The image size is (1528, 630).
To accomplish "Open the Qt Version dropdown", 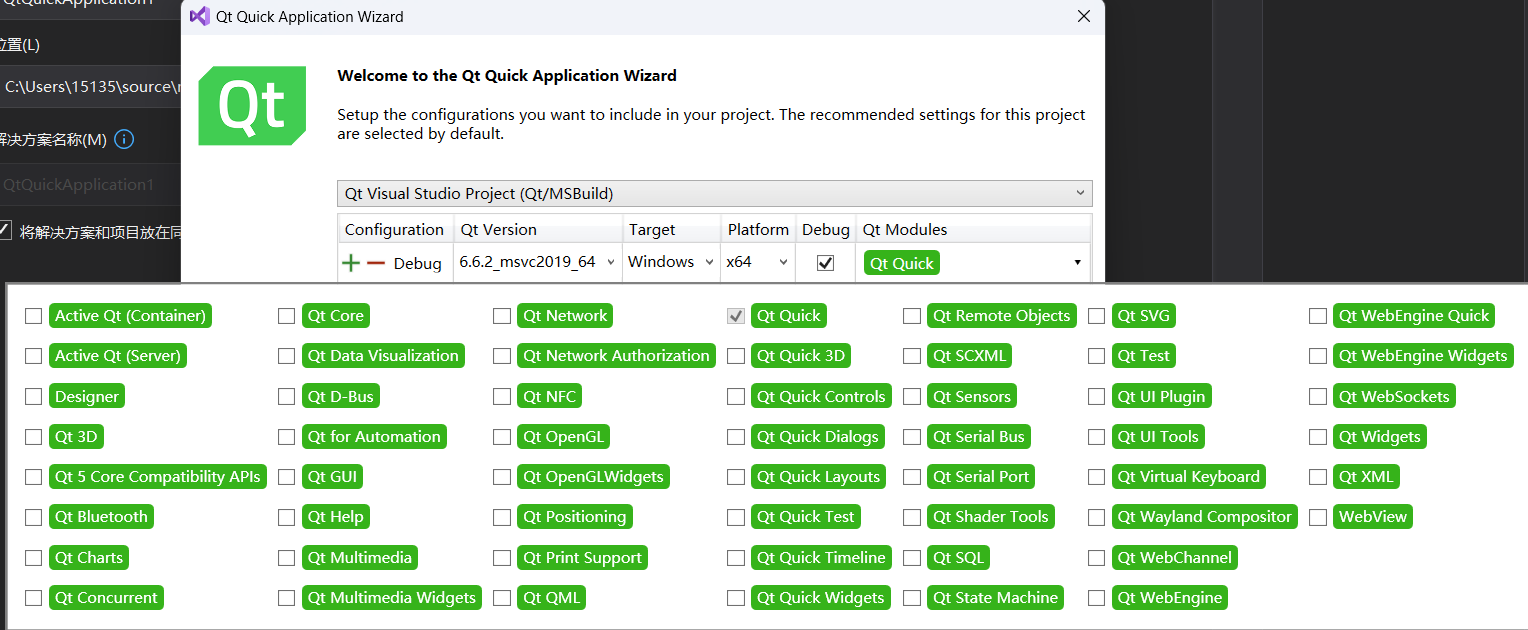I will pyautogui.click(x=538, y=262).
